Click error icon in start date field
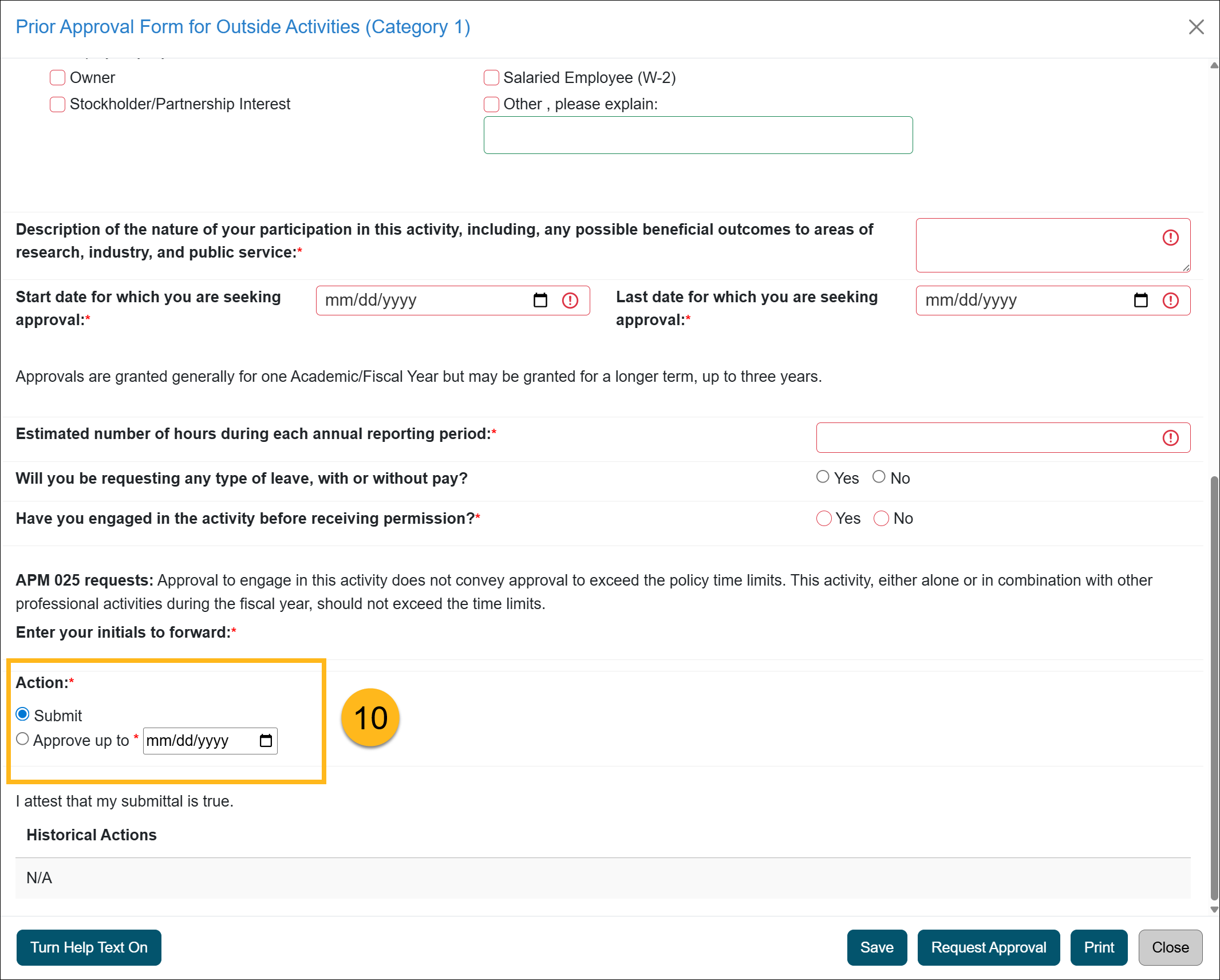 tap(570, 301)
